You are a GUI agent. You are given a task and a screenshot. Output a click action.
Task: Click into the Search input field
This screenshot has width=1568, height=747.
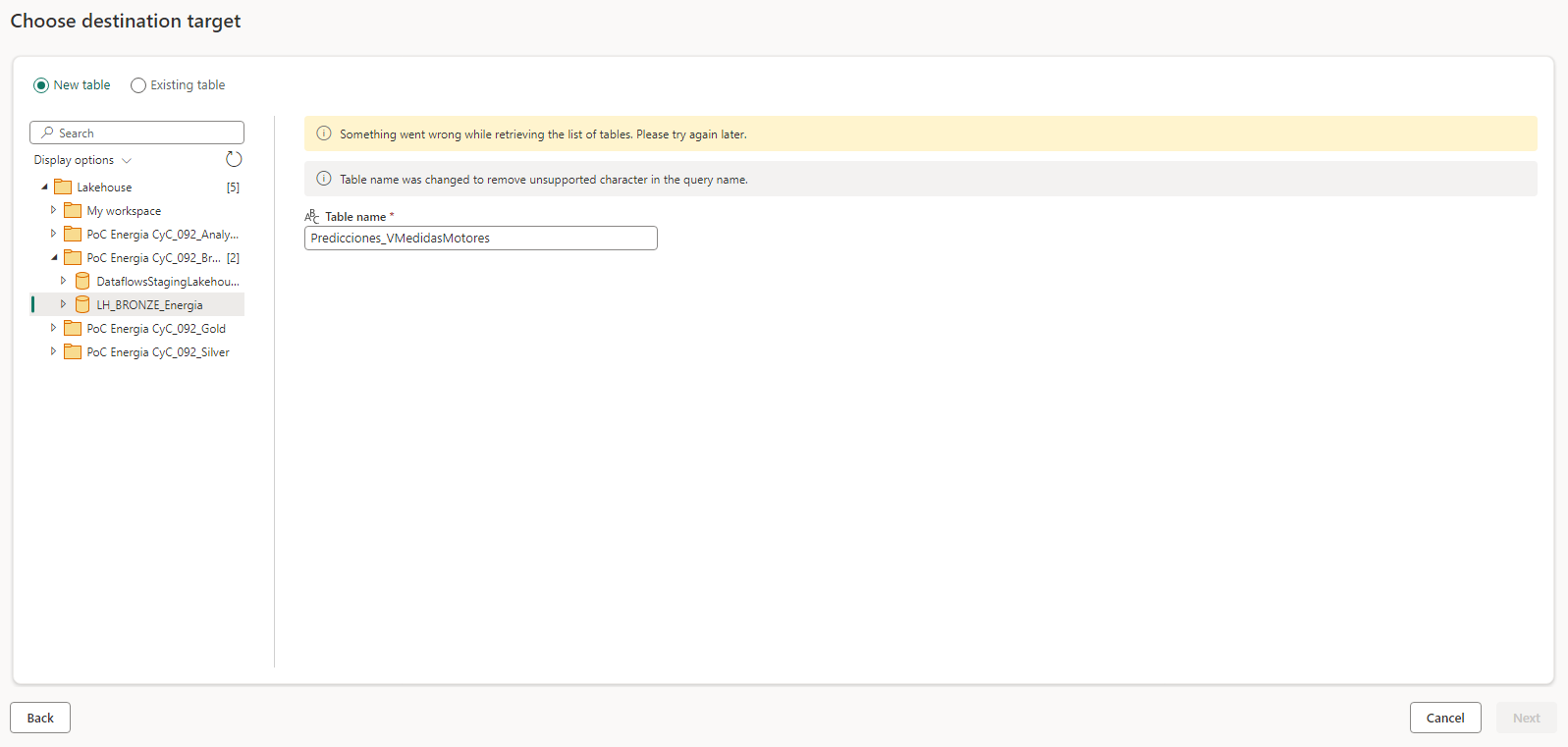tap(137, 133)
